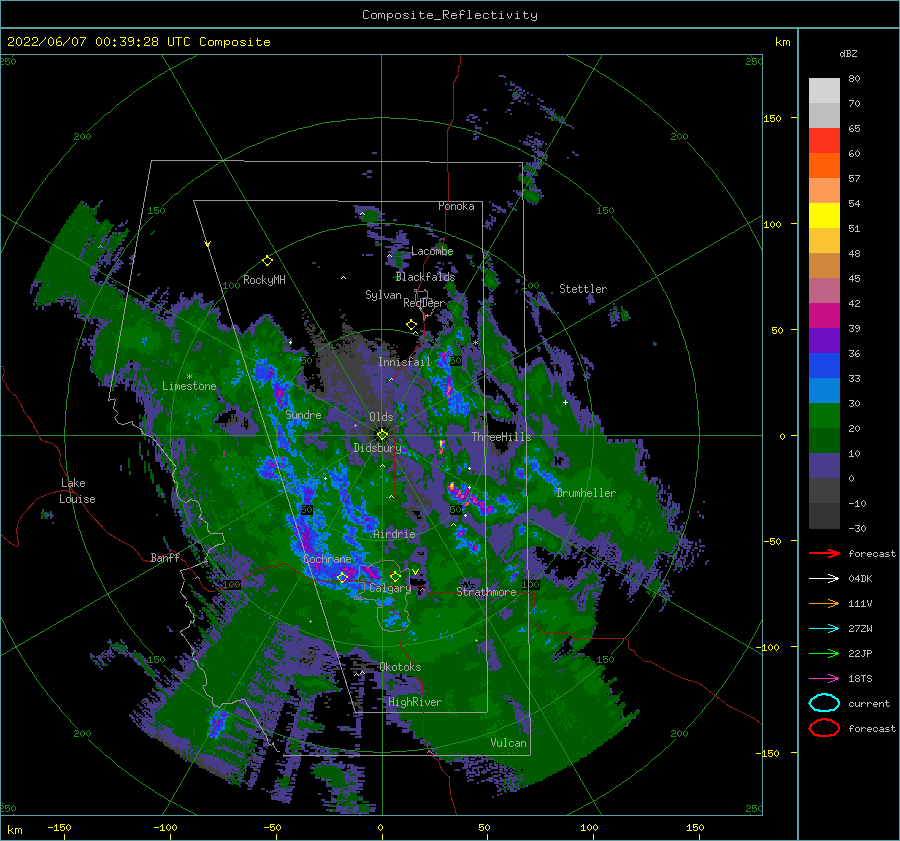Click the dBZ legend heading

(848, 54)
